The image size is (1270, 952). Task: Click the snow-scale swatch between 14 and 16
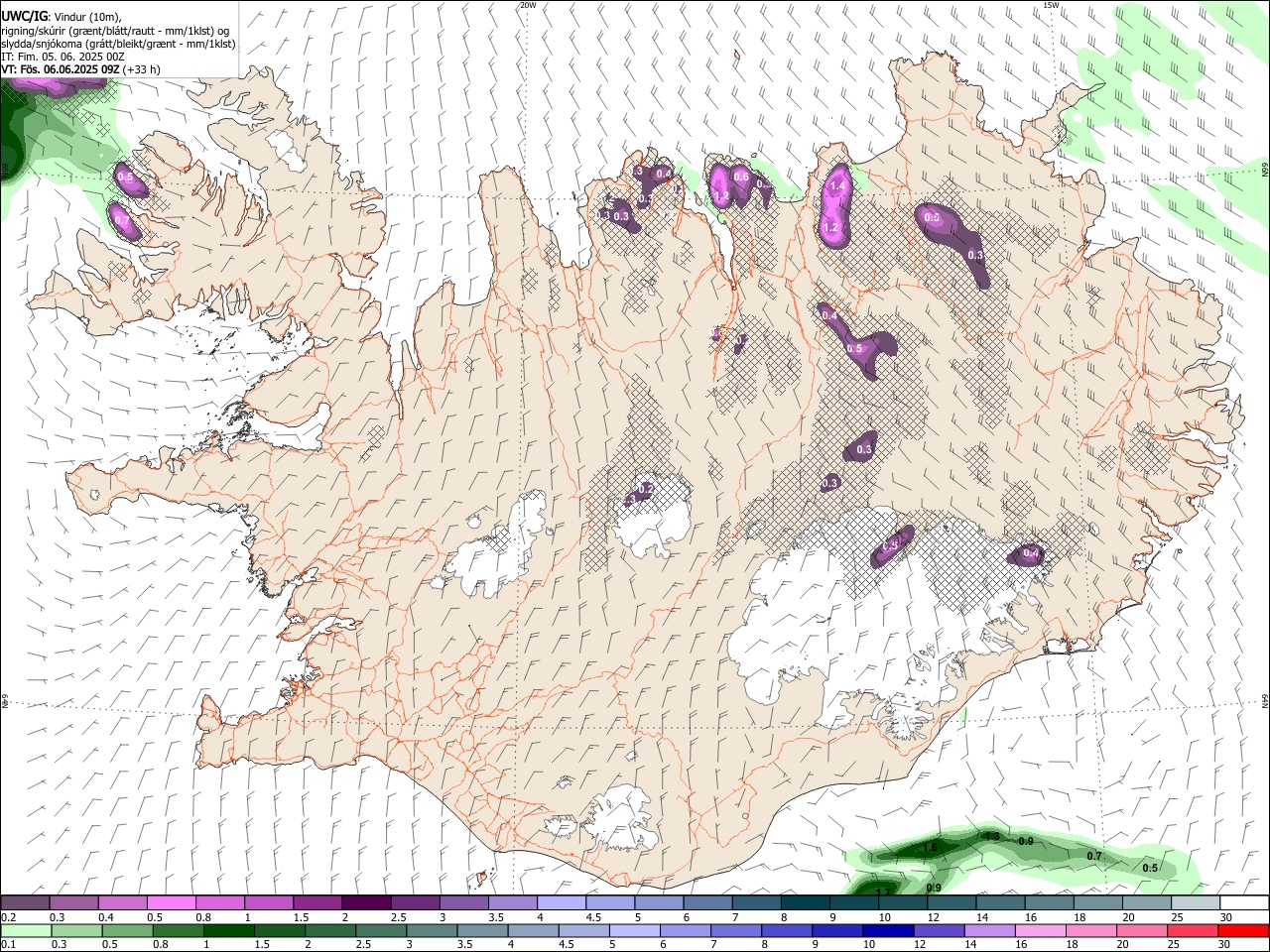click(1000, 903)
